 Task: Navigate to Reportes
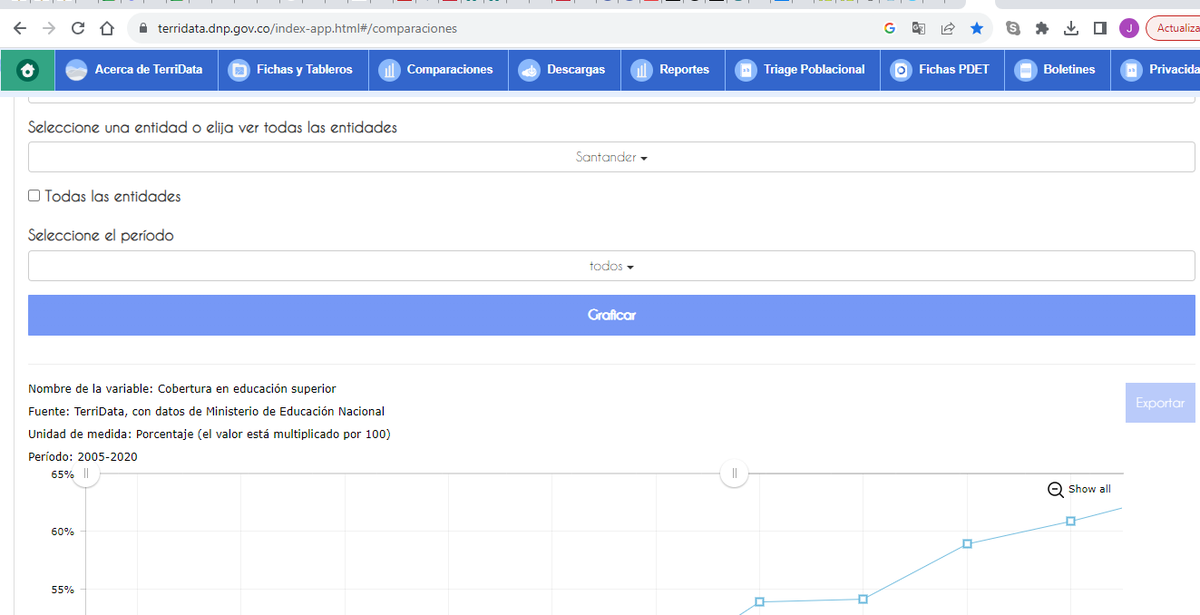click(x=672, y=70)
